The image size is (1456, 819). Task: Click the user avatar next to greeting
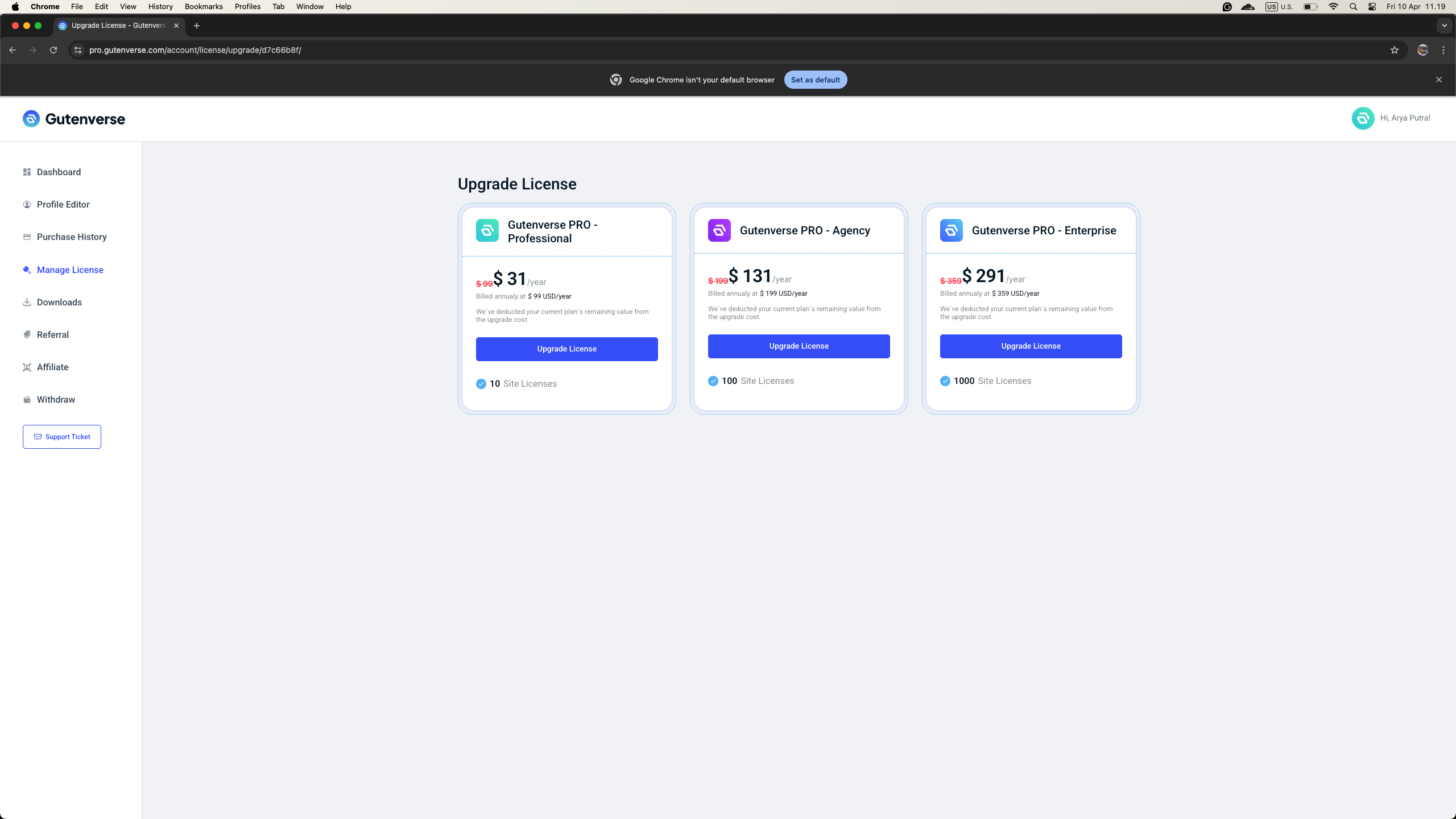coord(1363,118)
